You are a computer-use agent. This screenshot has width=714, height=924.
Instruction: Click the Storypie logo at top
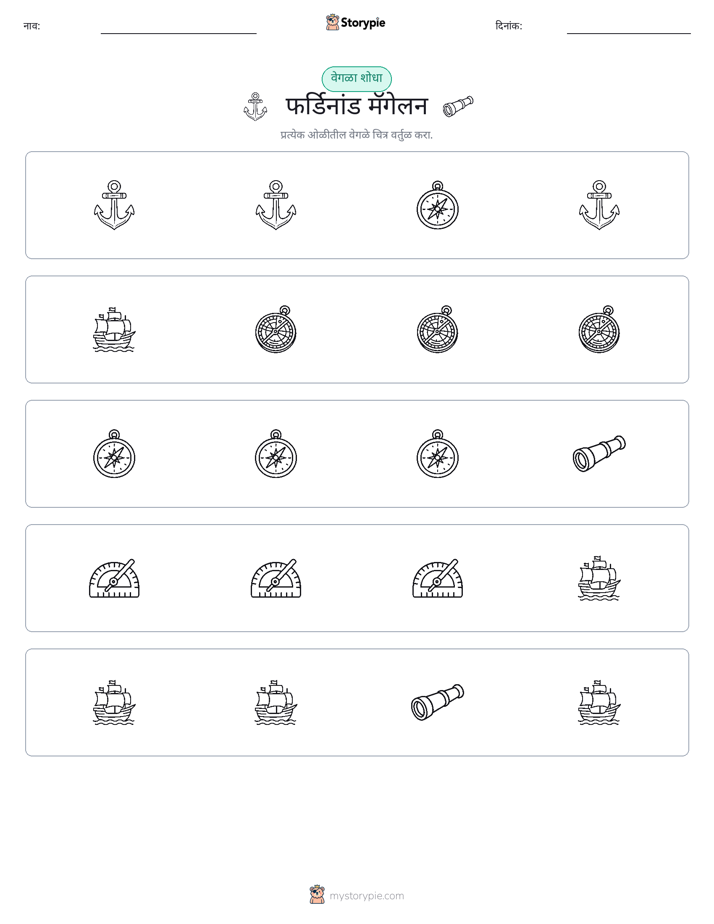[x=356, y=22]
